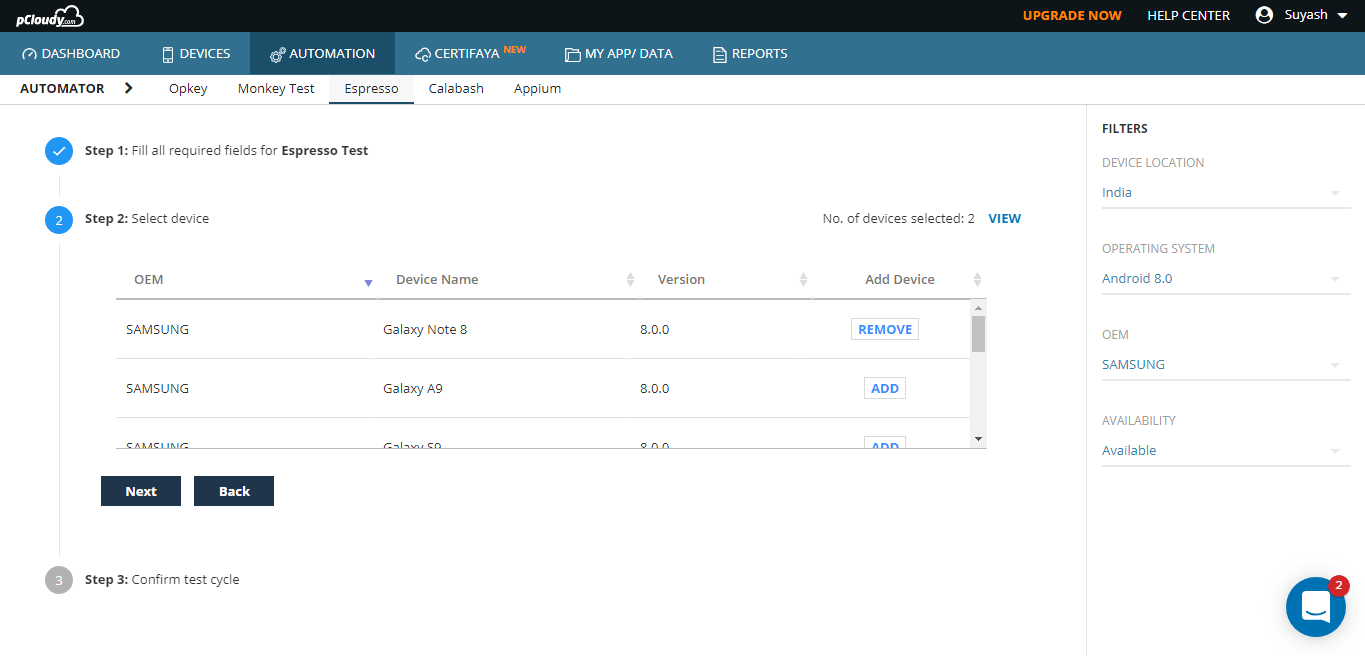Open the Device Location India dropdown
The width and height of the screenshot is (1365, 656).
coord(1226,193)
